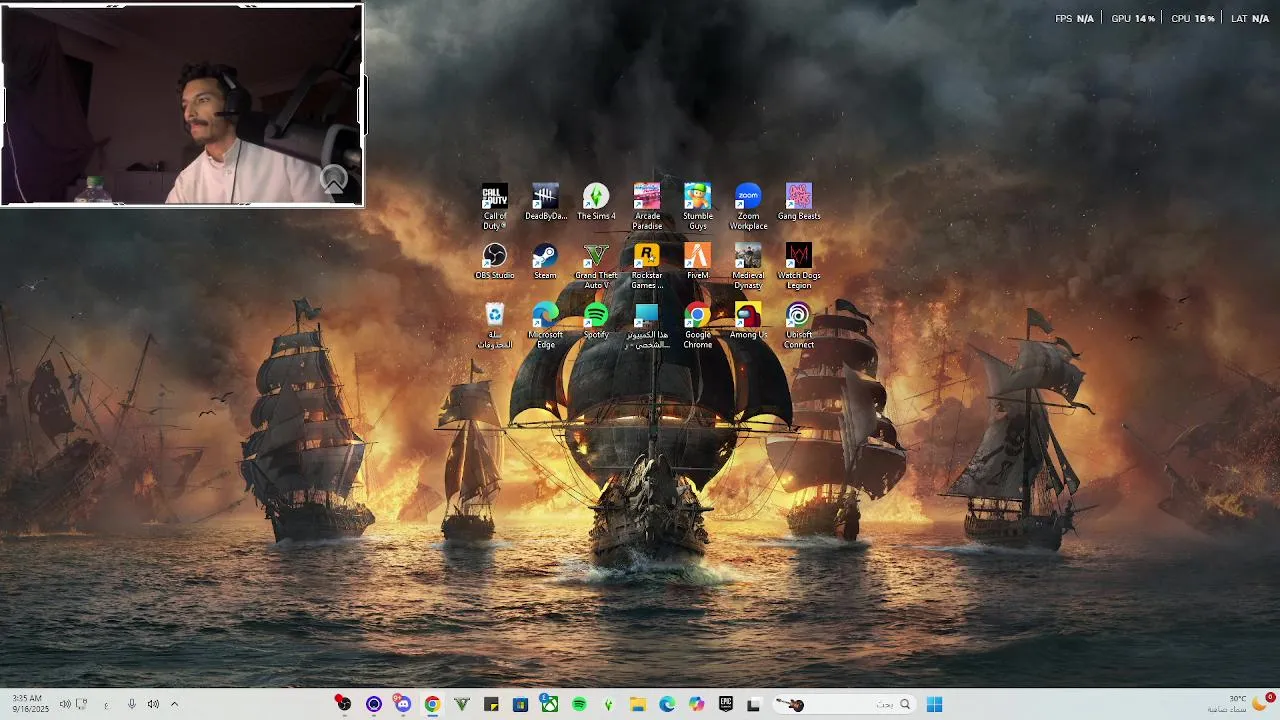Select the Stumble Guys desktop shortcut

click(x=698, y=206)
